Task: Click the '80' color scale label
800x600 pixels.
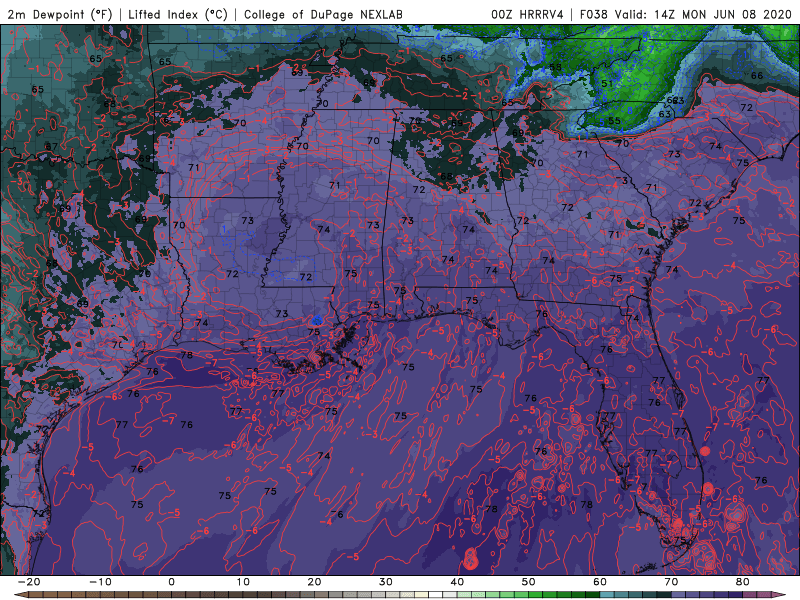Action: tap(743, 582)
